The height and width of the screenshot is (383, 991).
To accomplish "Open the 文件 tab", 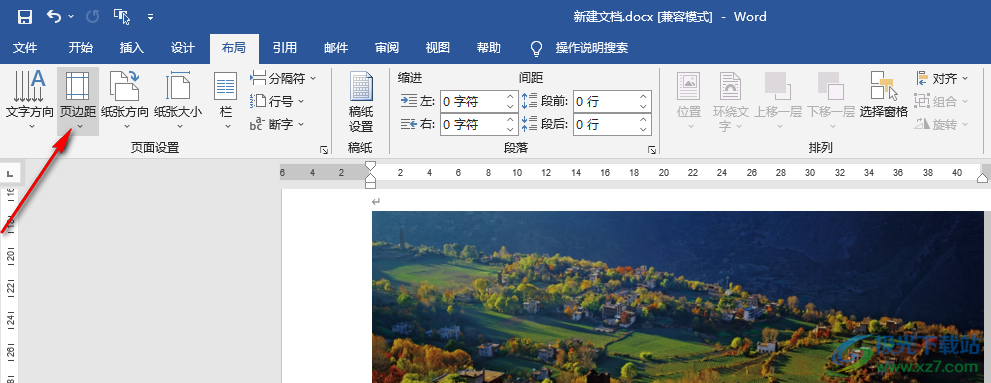I will tap(25, 48).
